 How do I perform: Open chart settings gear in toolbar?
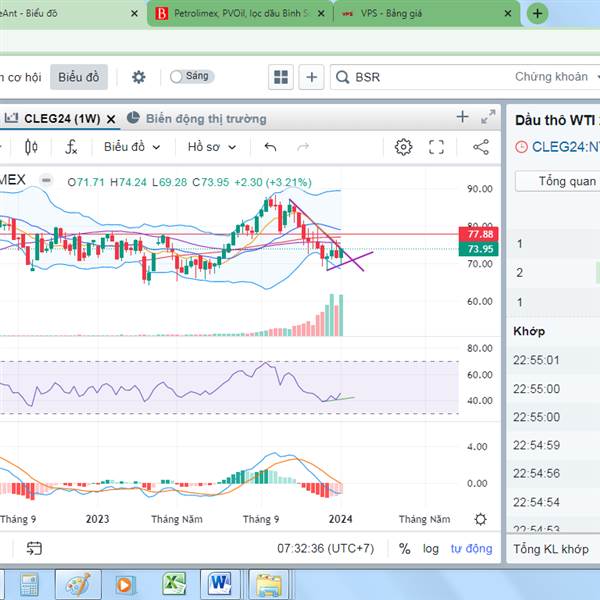(x=403, y=147)
